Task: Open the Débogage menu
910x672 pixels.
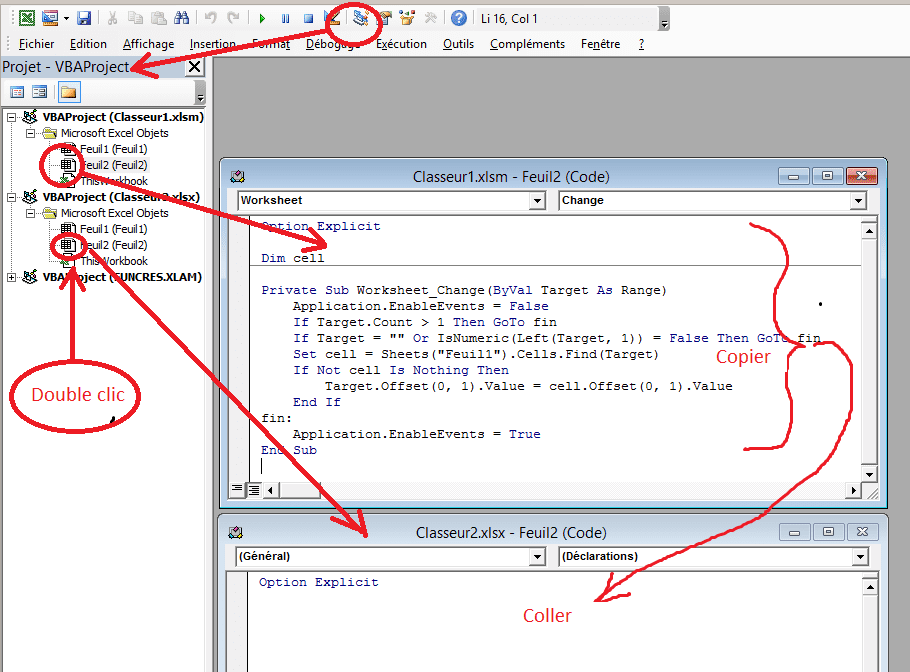Action: pyautogui.click(x=333, y=44)
